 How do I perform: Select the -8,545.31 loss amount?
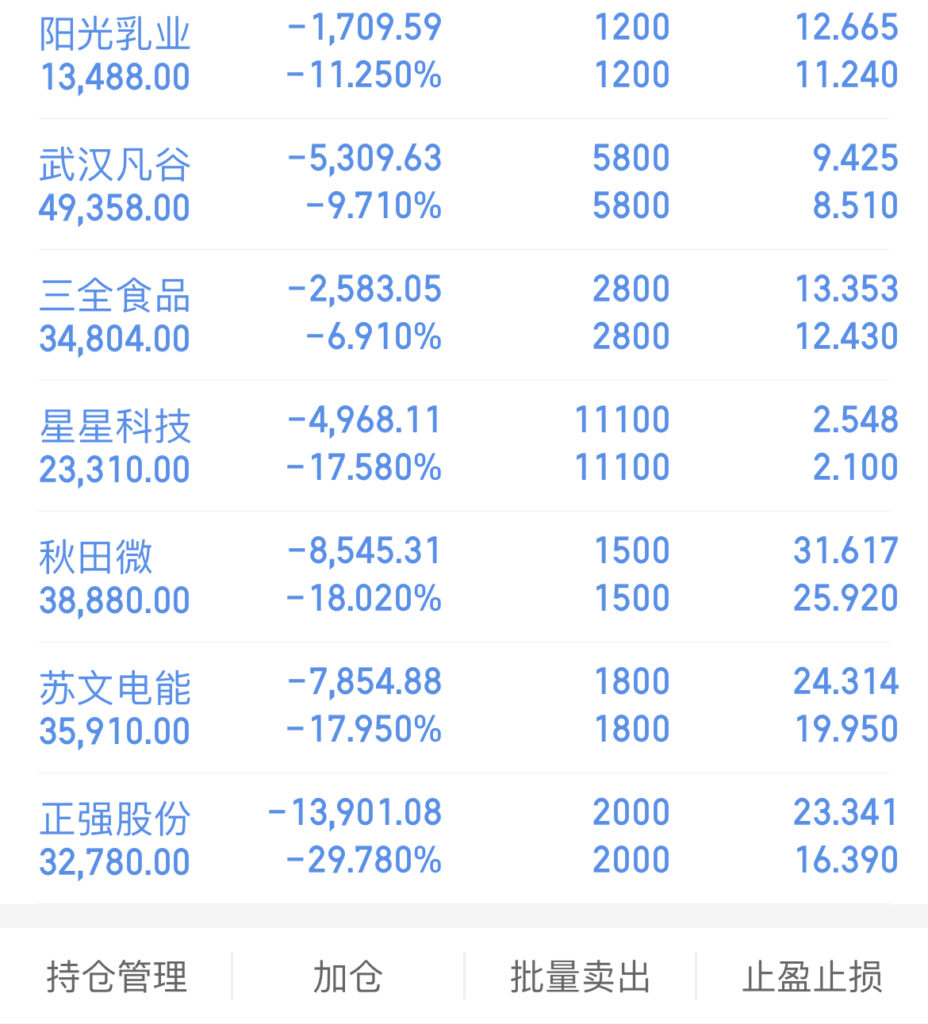[364, 551]
